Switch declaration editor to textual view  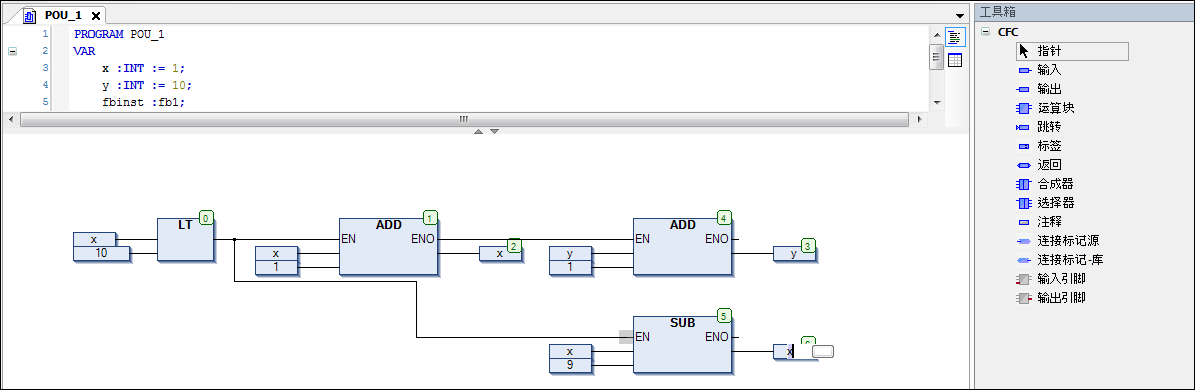[x=955, y=37]
